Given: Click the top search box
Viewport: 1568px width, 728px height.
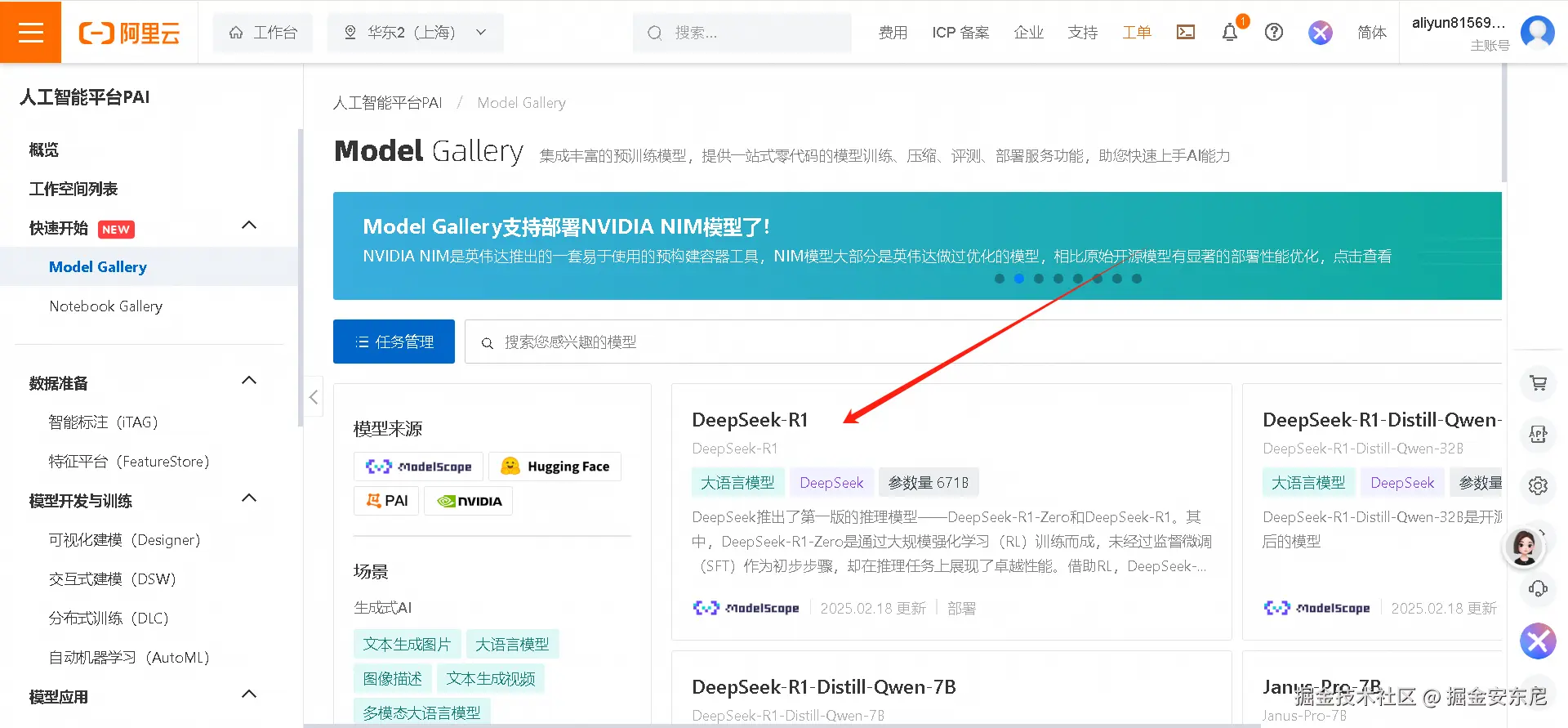Looking at the screenshot, I should (x=742, y=33).
